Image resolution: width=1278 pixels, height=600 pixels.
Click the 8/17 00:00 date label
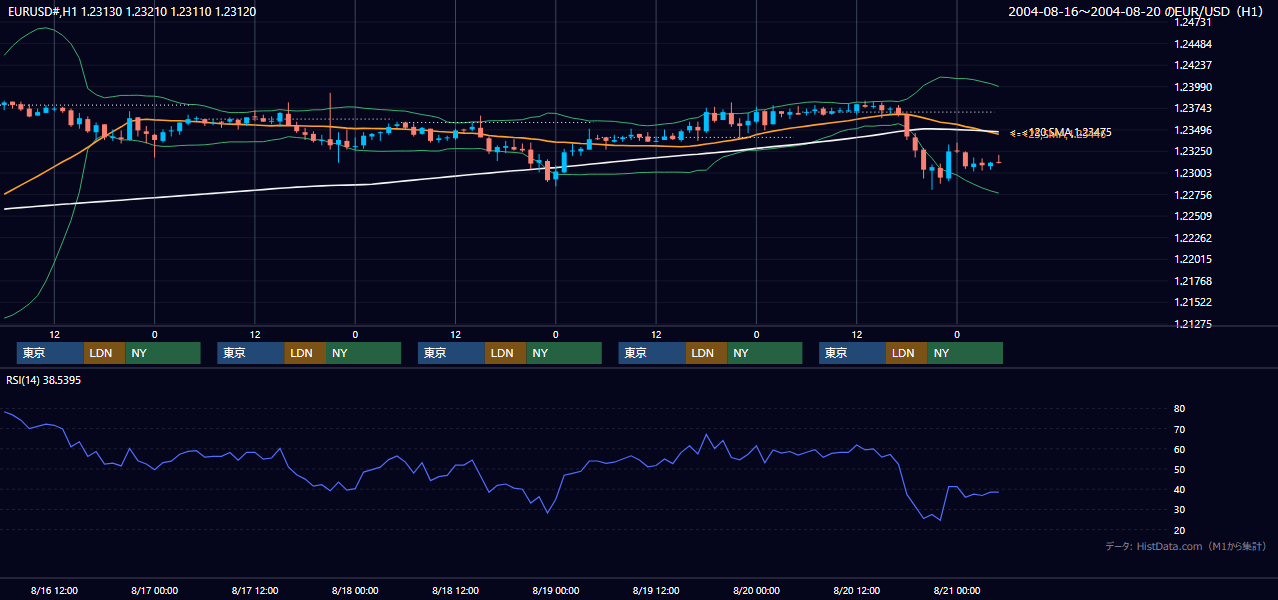(x=154, y=590)
